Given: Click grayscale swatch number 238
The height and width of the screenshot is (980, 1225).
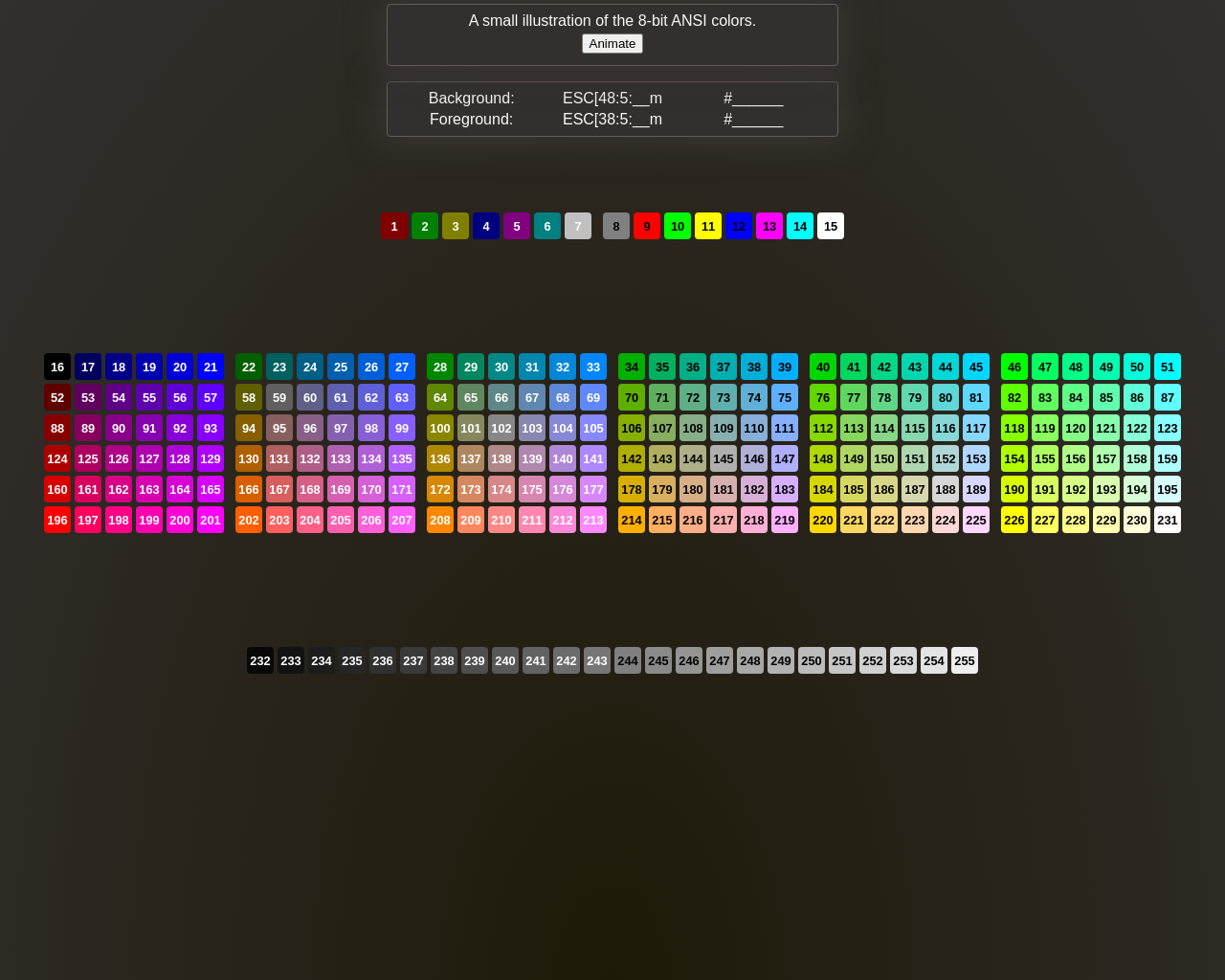Looking at the screenshot, I should tap(444, 660).
